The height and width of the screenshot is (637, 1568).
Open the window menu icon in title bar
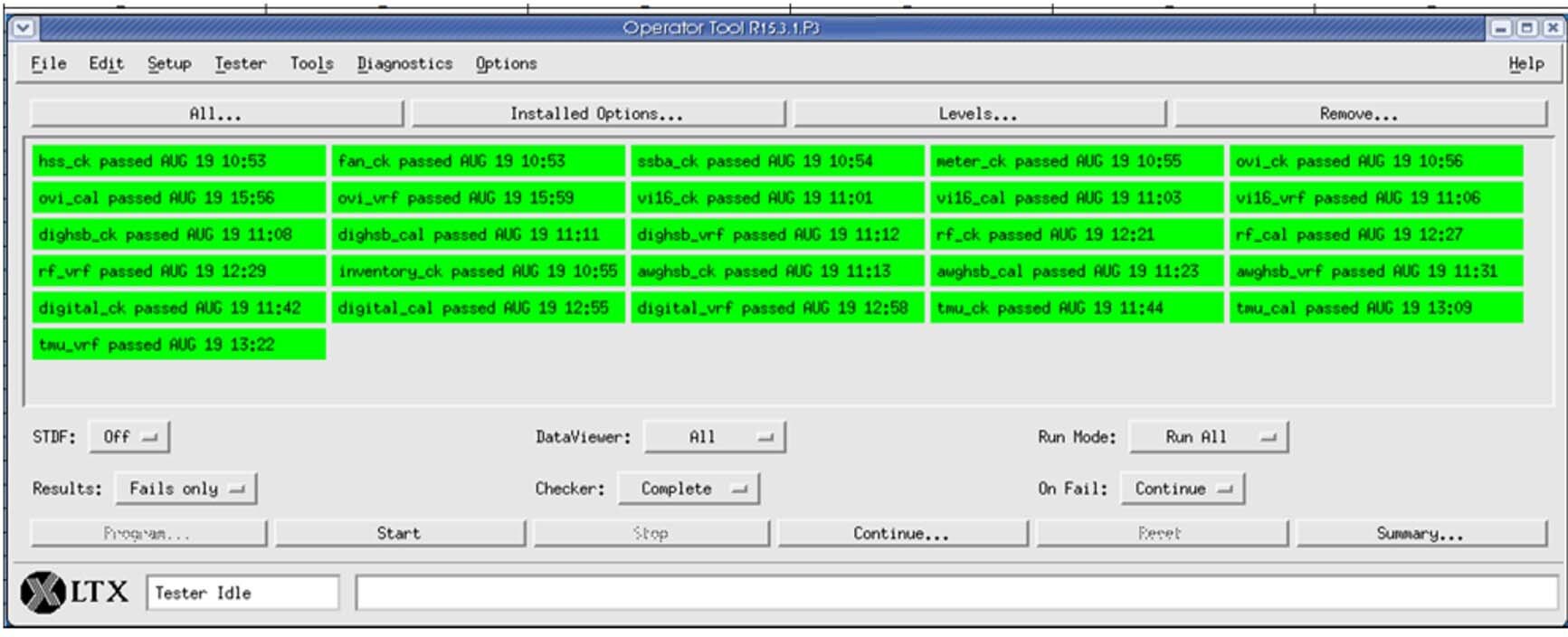(x=23, y=28)
